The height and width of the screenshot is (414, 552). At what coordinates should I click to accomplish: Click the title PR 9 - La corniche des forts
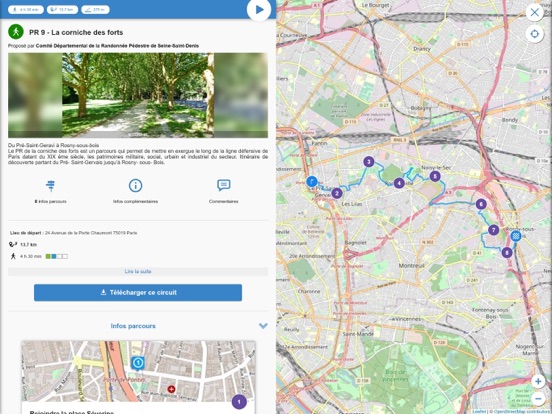coord(76,32)
